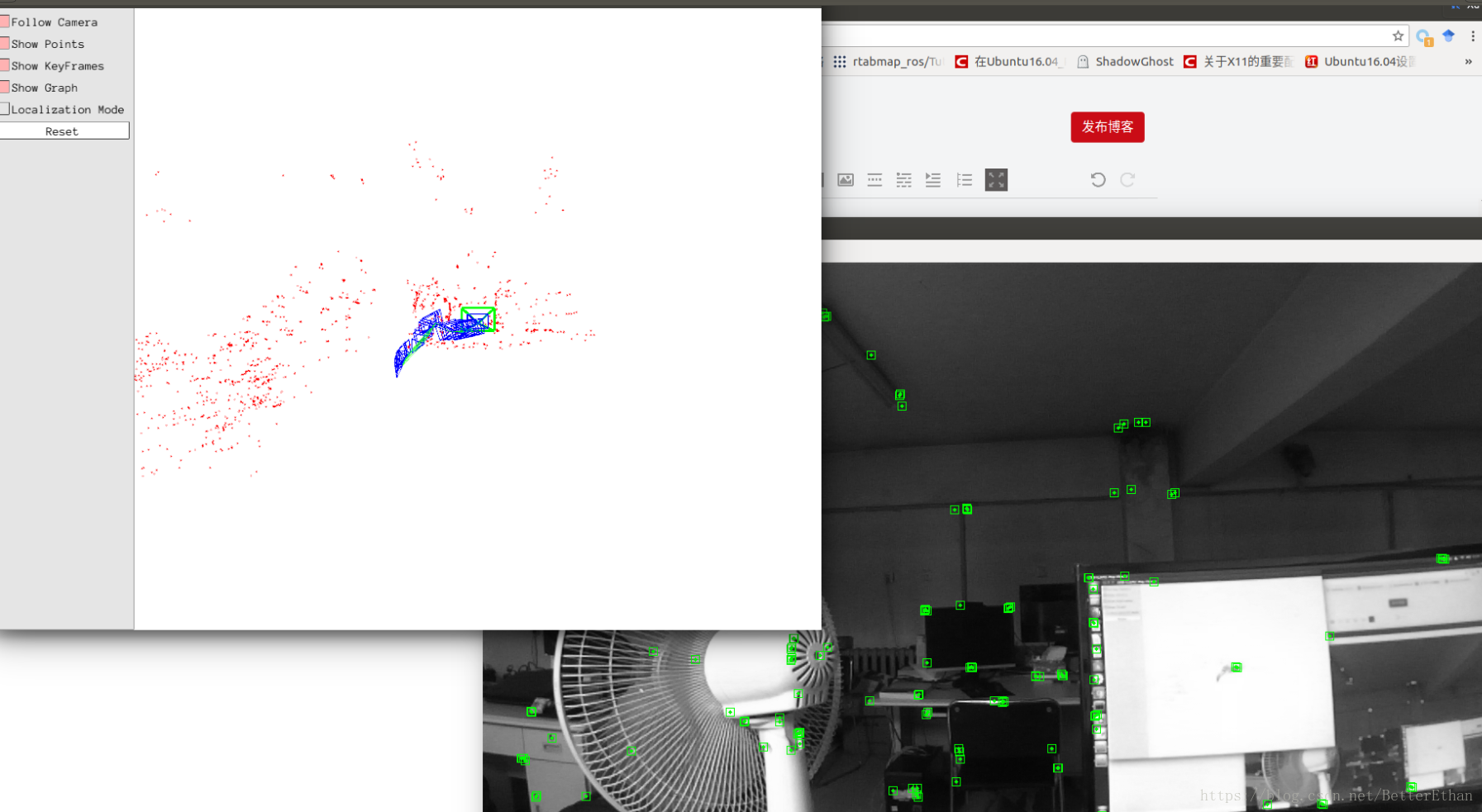Toggle the Show Points checkbox
Image resolution: width=1482 pixels, height=812 pixels.
coord(5,43)
